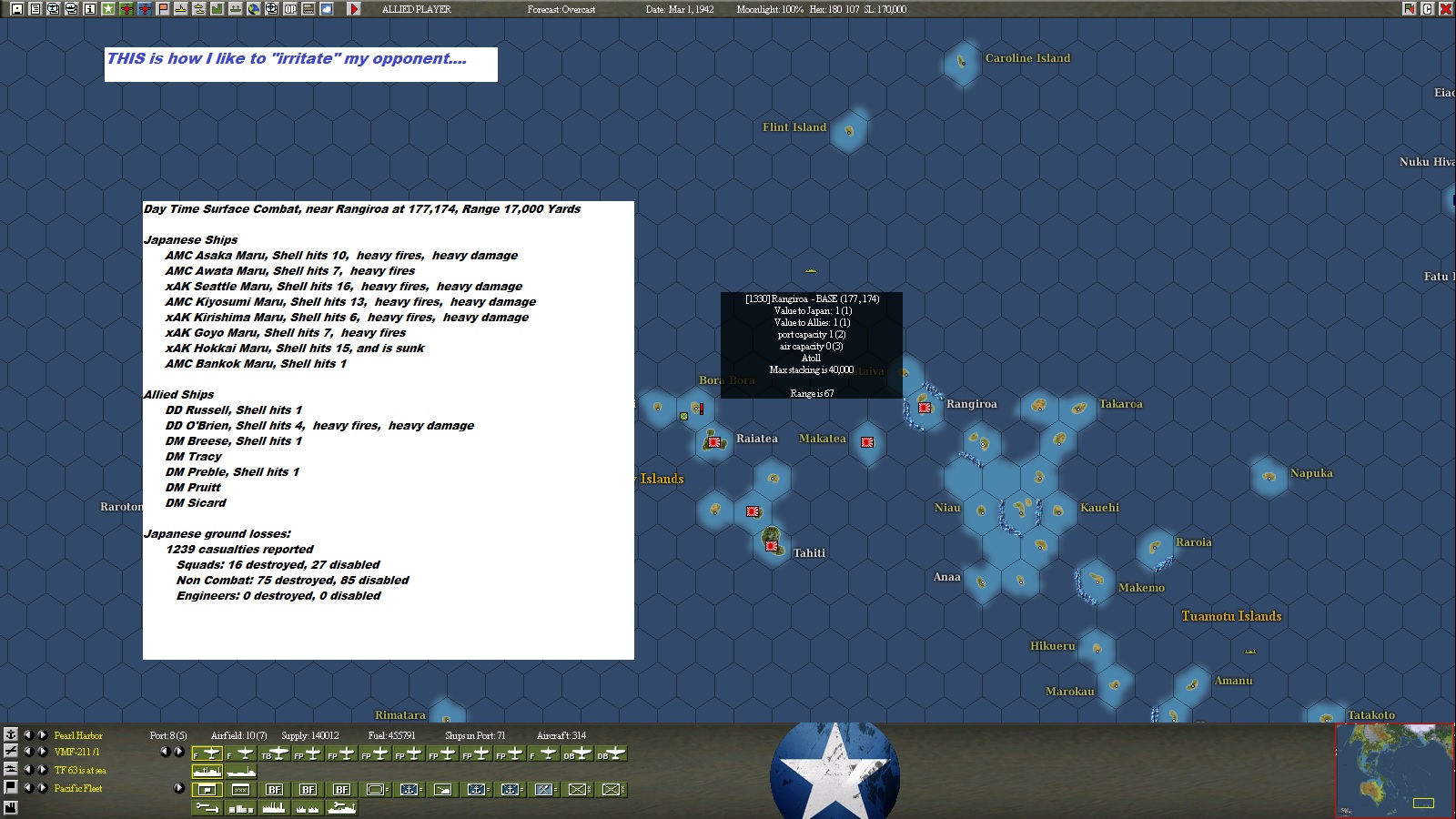1456x819 pixels.
Task: Go to previous air unit before VMF-211
Action: click(27, 752)
